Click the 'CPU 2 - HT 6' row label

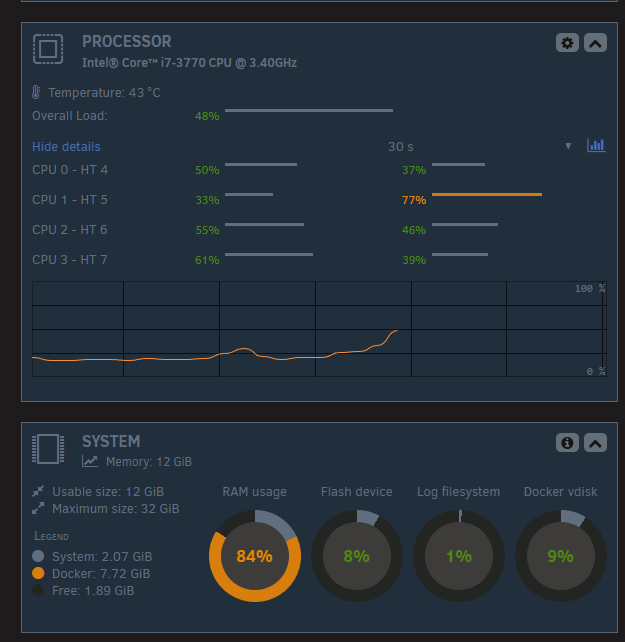click(70, 230)
